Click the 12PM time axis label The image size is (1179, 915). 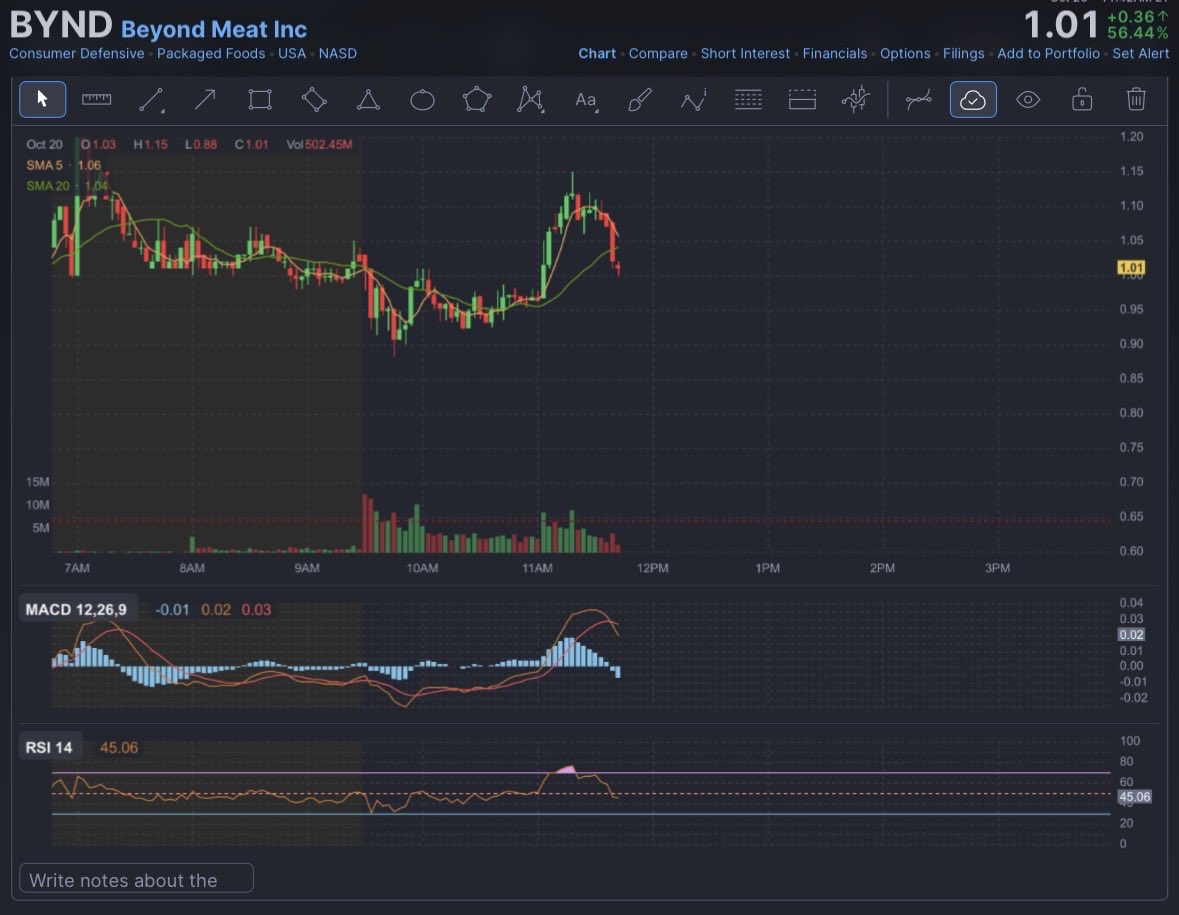click(x=653, y=568)
